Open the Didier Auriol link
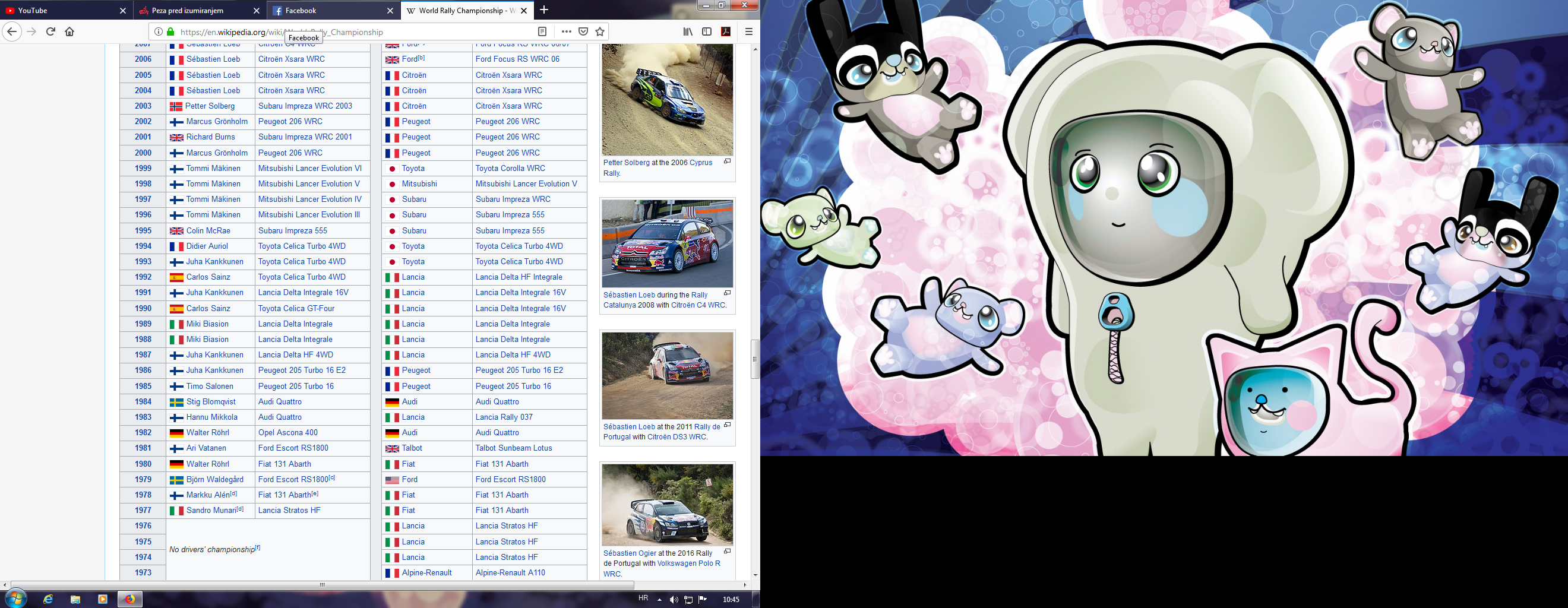 (x=207, y=246)
